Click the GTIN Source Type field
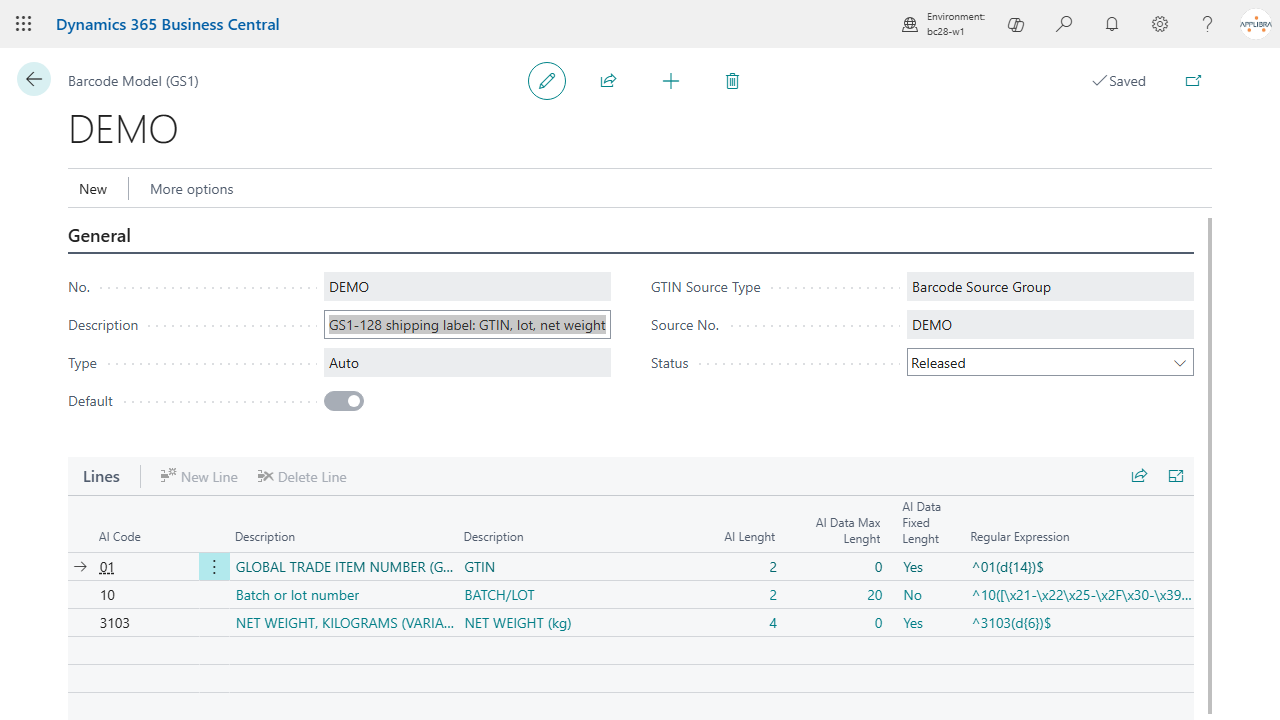1280x720 pixels. (x=1050, y=287)
